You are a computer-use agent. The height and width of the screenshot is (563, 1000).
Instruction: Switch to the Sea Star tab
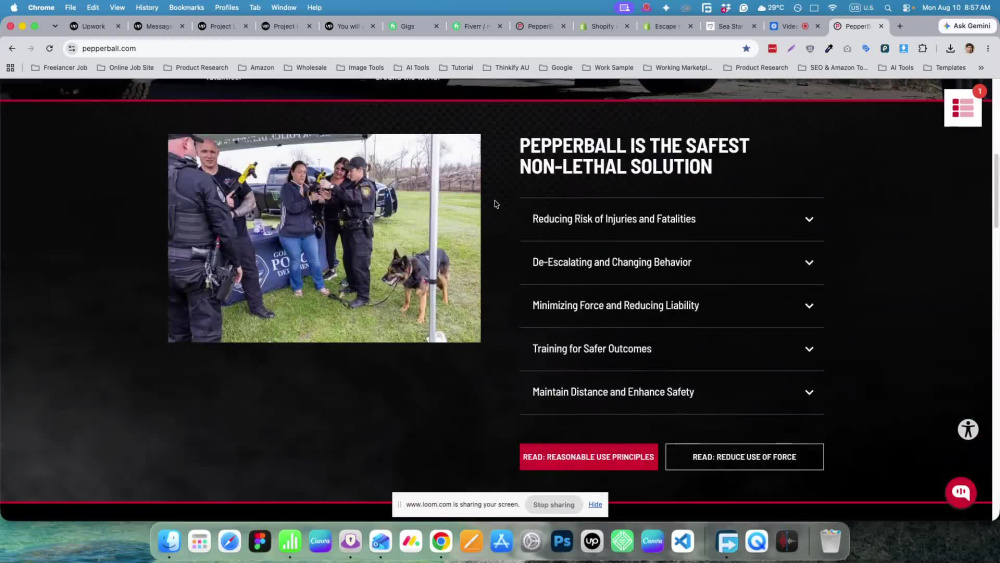(731, 26)
